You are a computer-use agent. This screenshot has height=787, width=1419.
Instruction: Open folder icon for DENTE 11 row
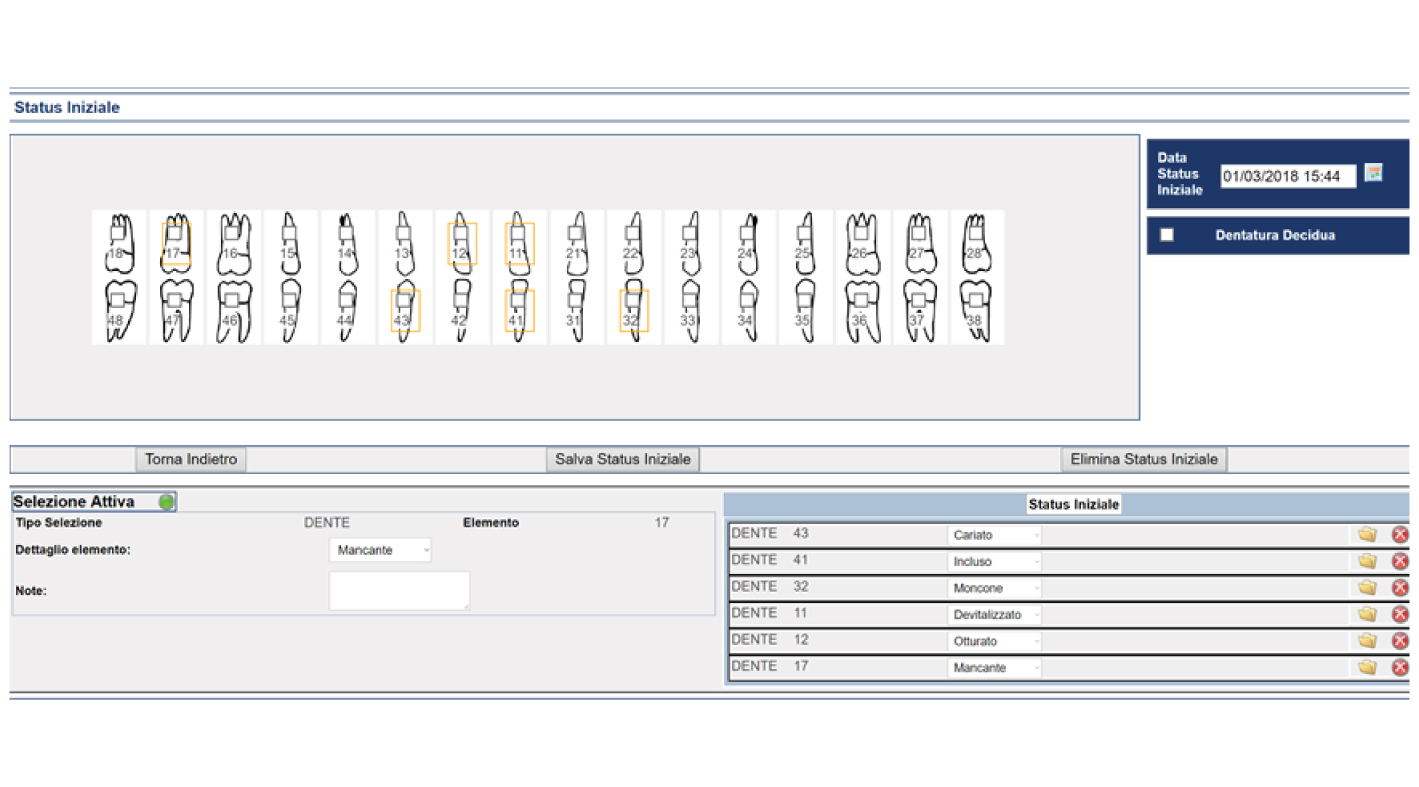pyautogui.click(x=1367, y=614)
